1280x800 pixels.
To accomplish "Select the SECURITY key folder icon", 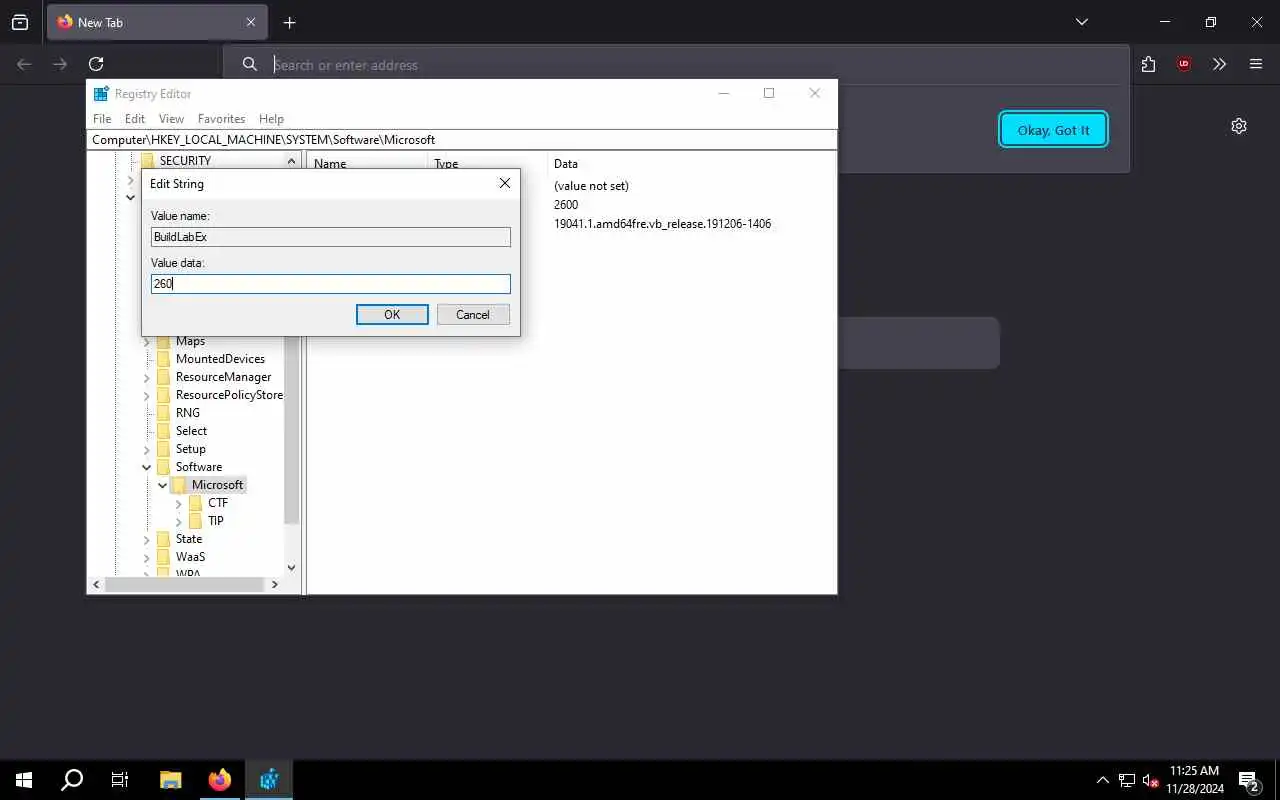I will 148,160.
